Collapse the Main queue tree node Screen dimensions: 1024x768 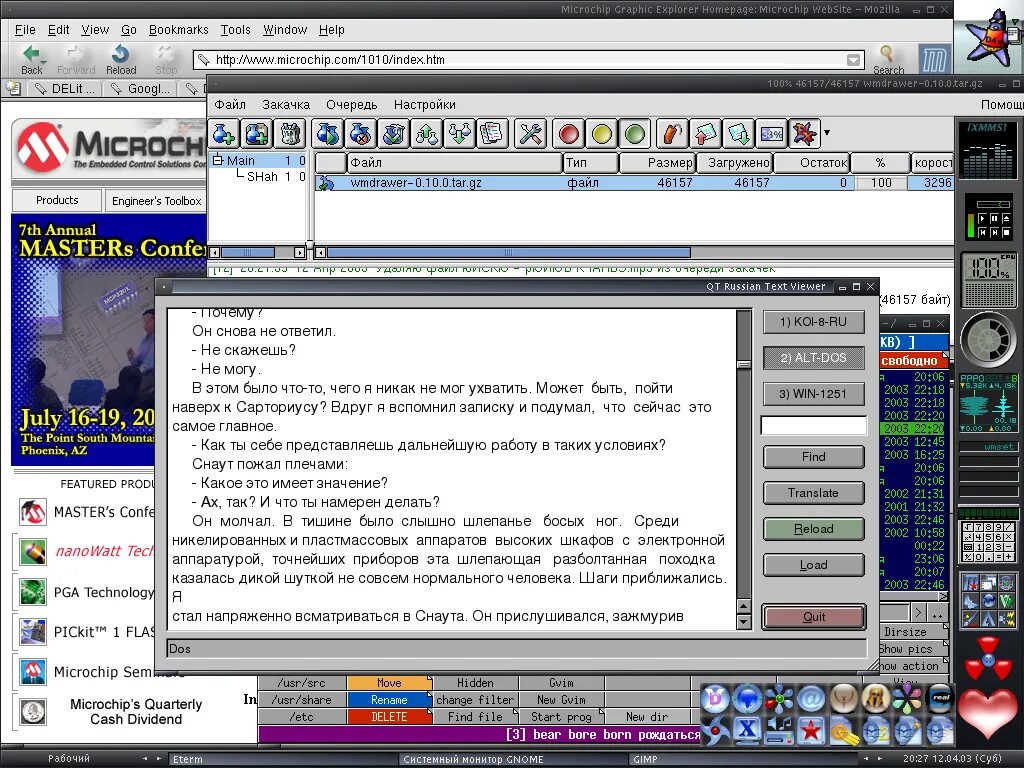218,160
